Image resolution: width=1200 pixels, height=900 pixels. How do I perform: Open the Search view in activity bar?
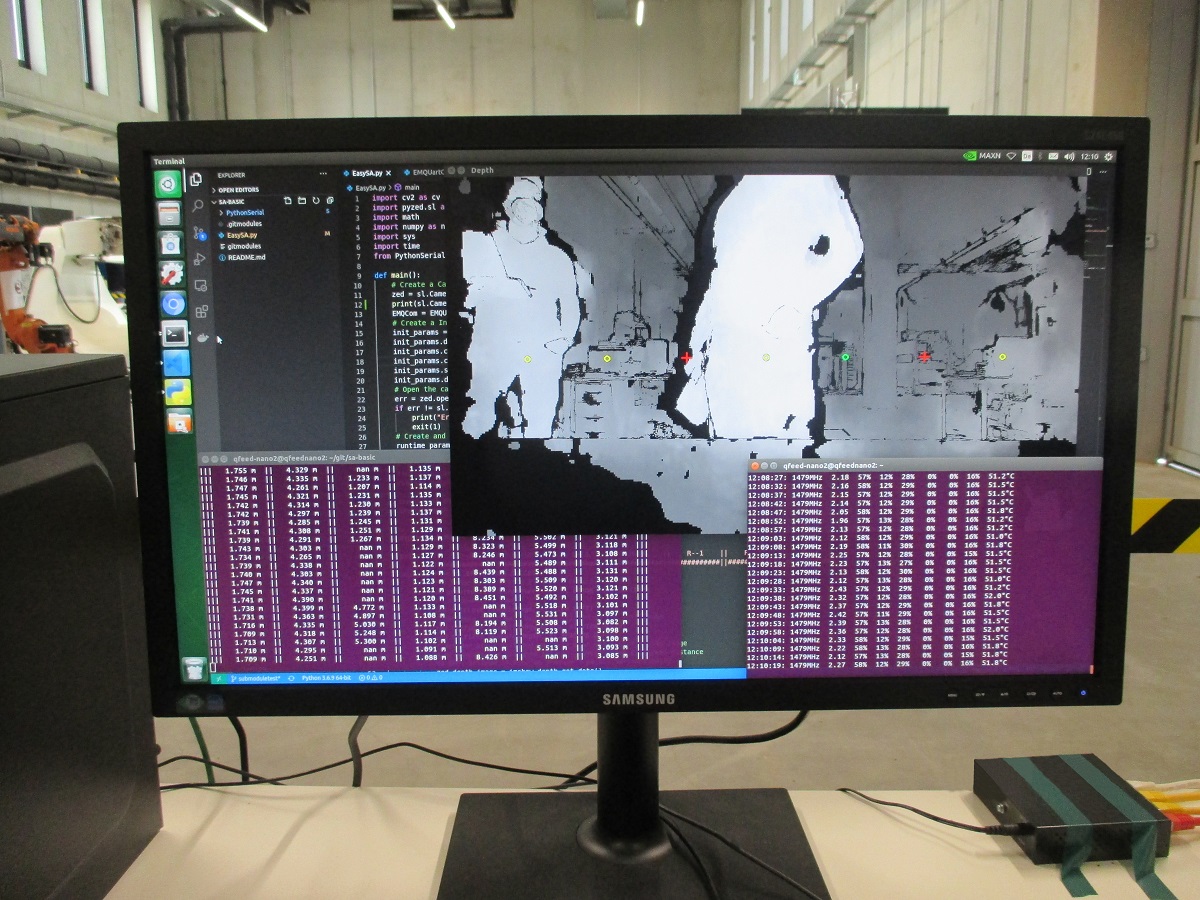[197, 205]
